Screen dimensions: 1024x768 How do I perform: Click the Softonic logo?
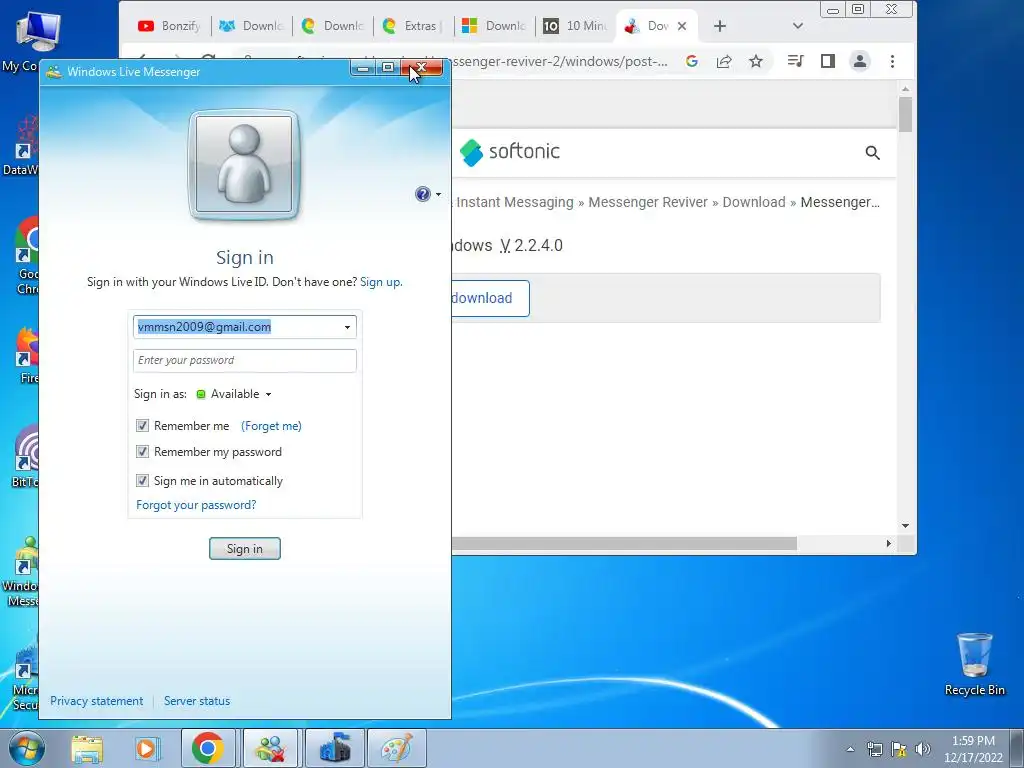(509, 152)
